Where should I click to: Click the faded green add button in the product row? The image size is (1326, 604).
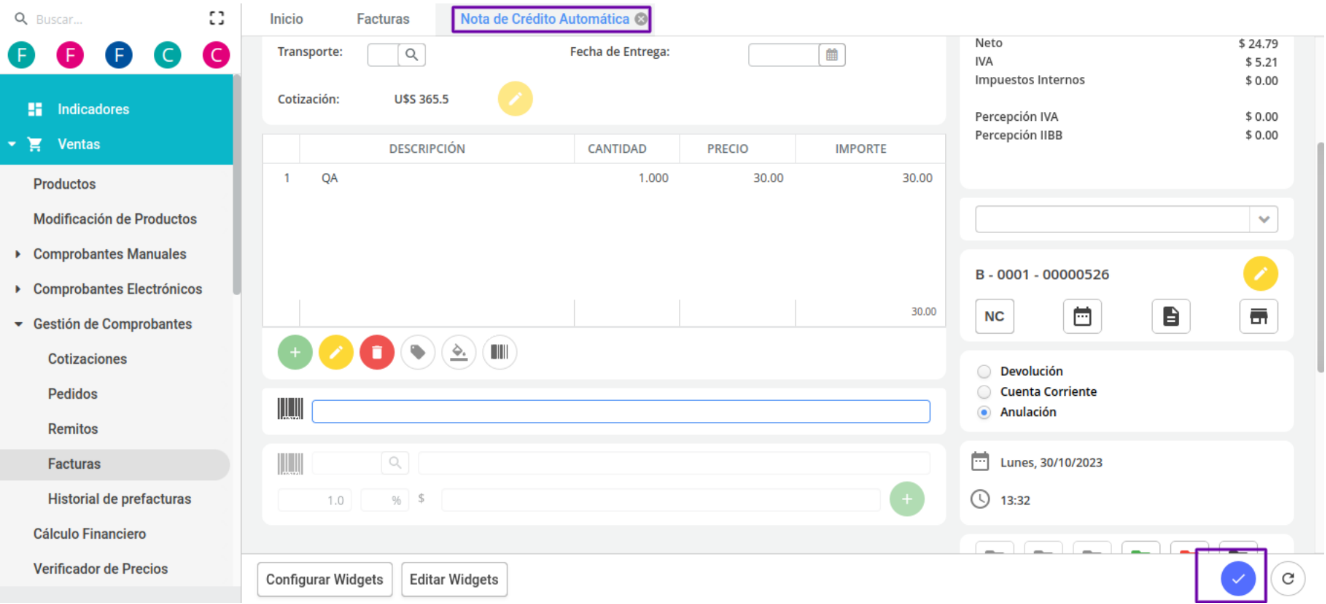pyautogui.click(x=907, y=499)
